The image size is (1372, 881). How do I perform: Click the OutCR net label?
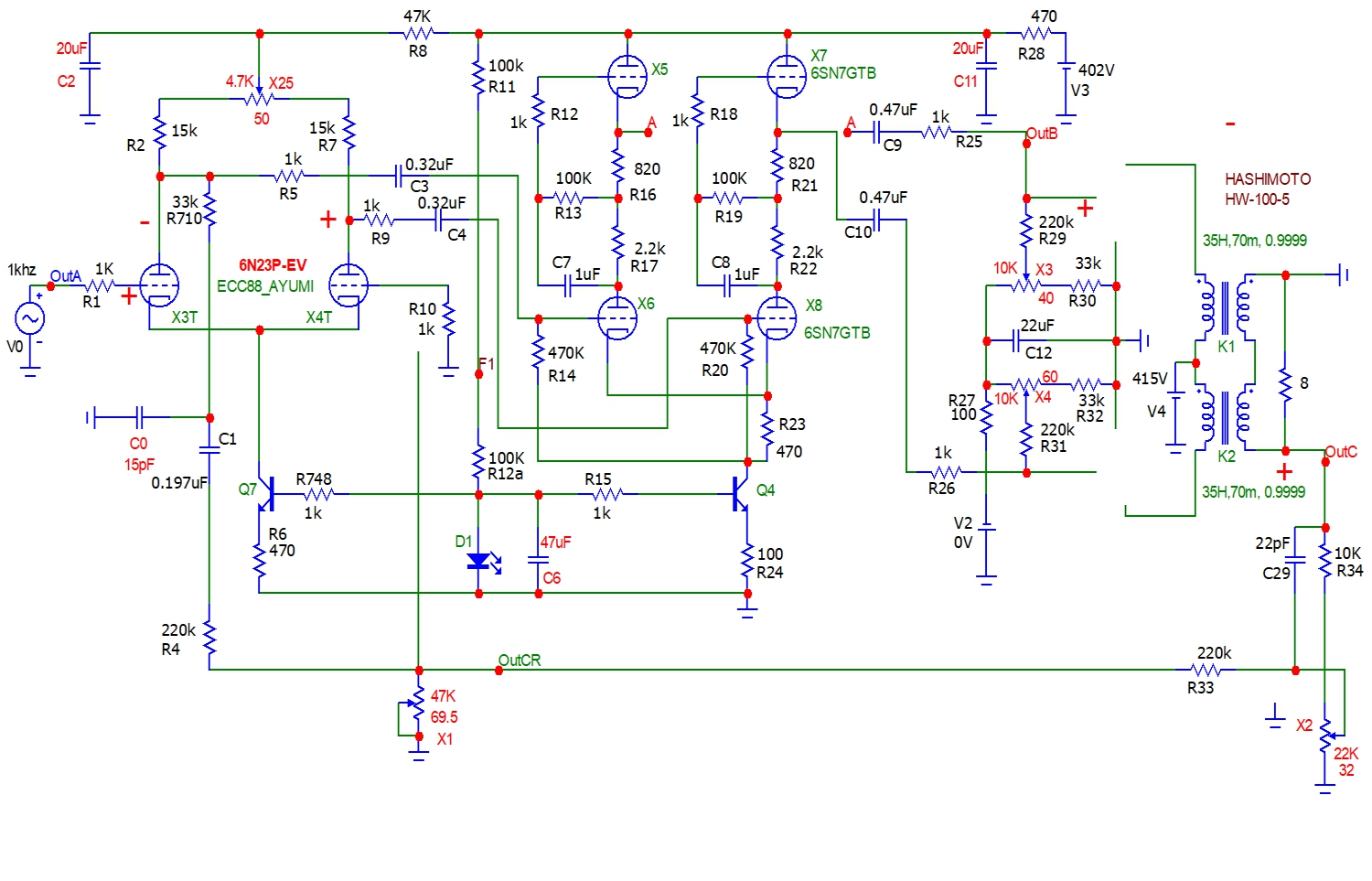tap(520, 660)
